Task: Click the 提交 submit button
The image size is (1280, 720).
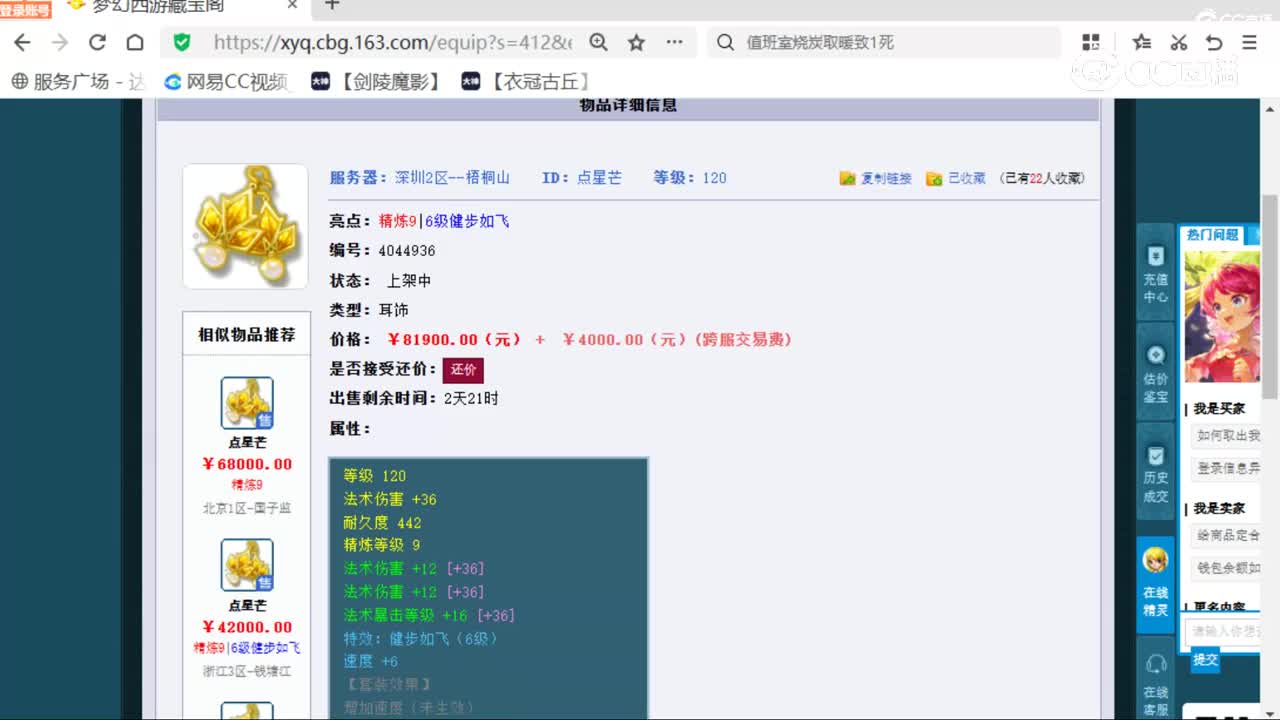Action: pos(1205,661)
